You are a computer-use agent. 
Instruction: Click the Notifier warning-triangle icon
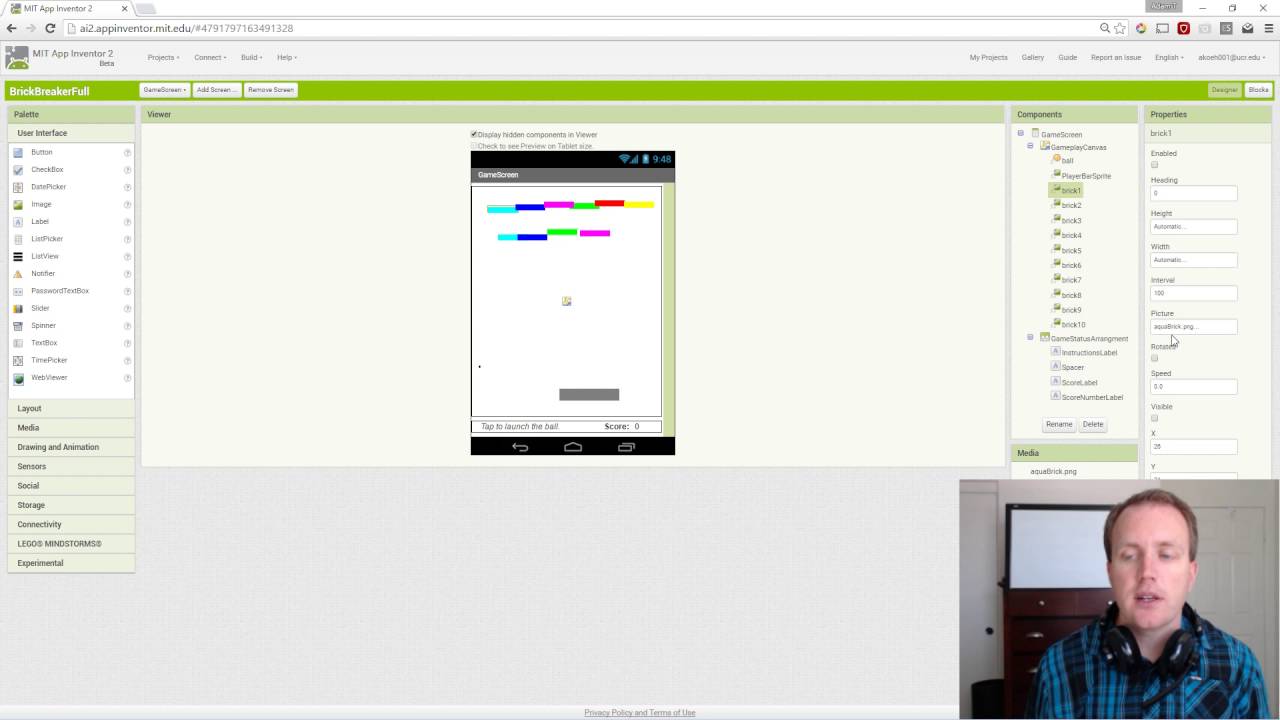[18, 273]
